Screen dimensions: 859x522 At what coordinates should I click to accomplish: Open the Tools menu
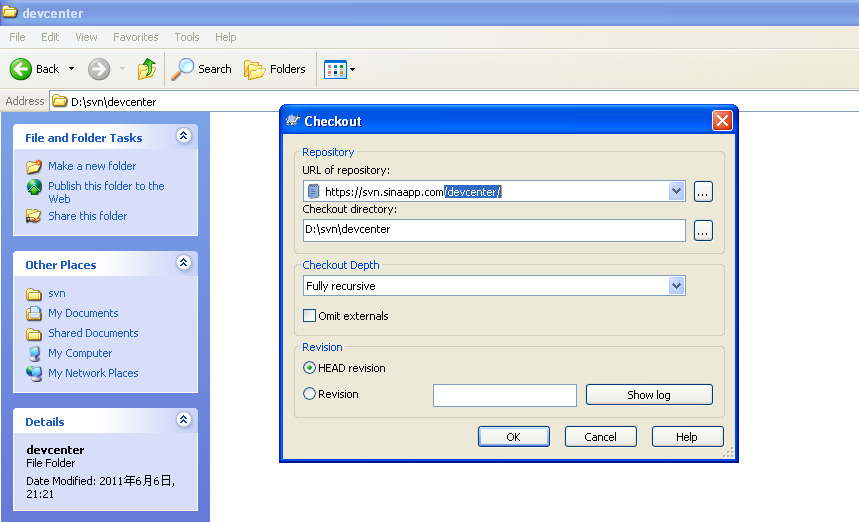click(x=187, y=37)
